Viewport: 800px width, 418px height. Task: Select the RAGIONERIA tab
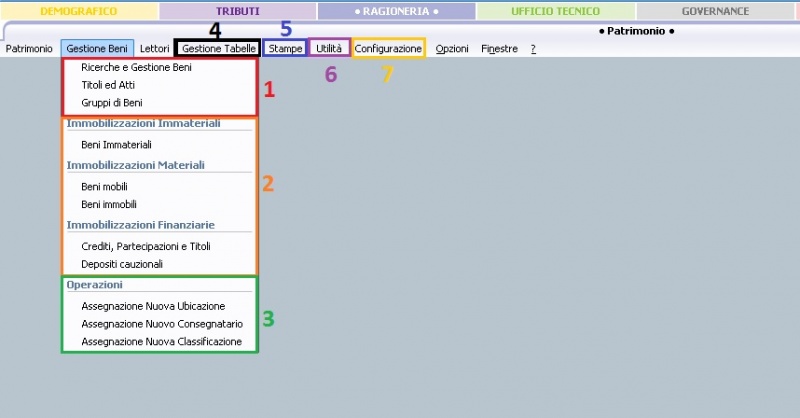(396, 11)
